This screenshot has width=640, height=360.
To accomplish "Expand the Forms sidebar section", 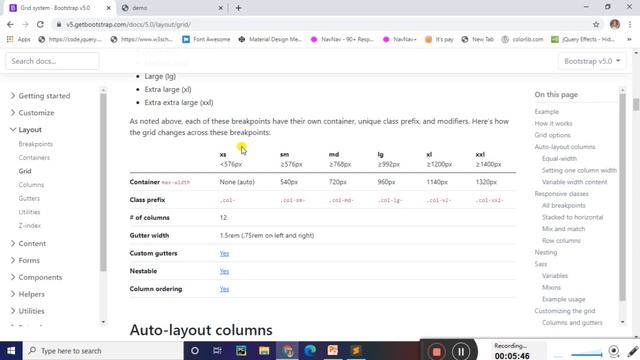I will [24, 260].
